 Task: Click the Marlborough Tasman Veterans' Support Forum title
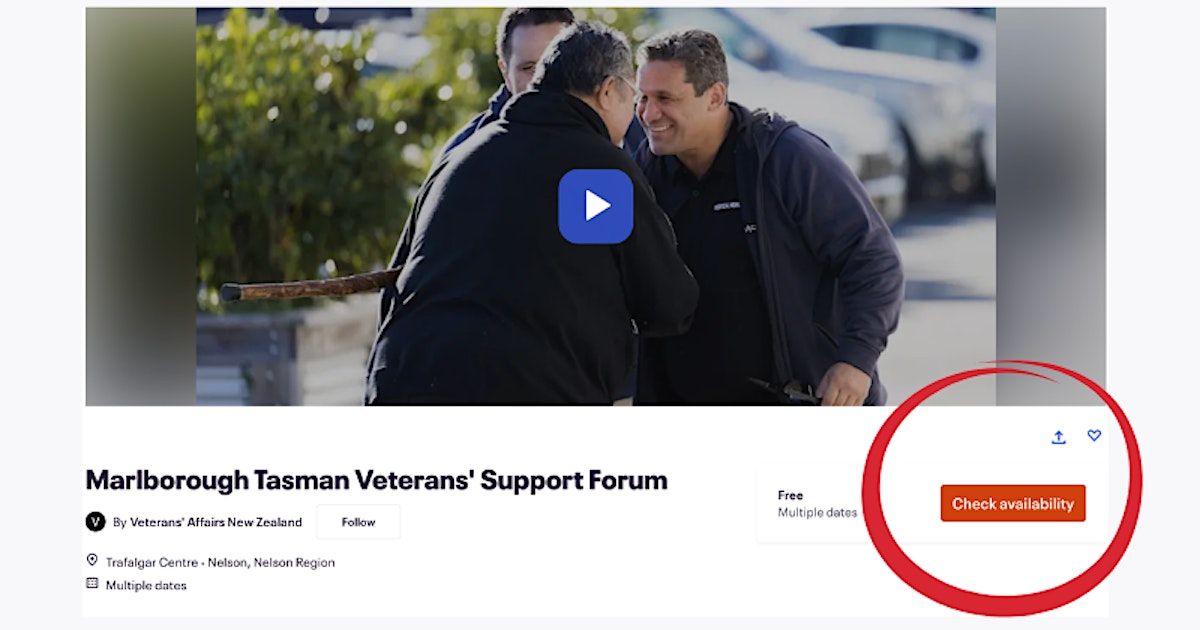376,480
